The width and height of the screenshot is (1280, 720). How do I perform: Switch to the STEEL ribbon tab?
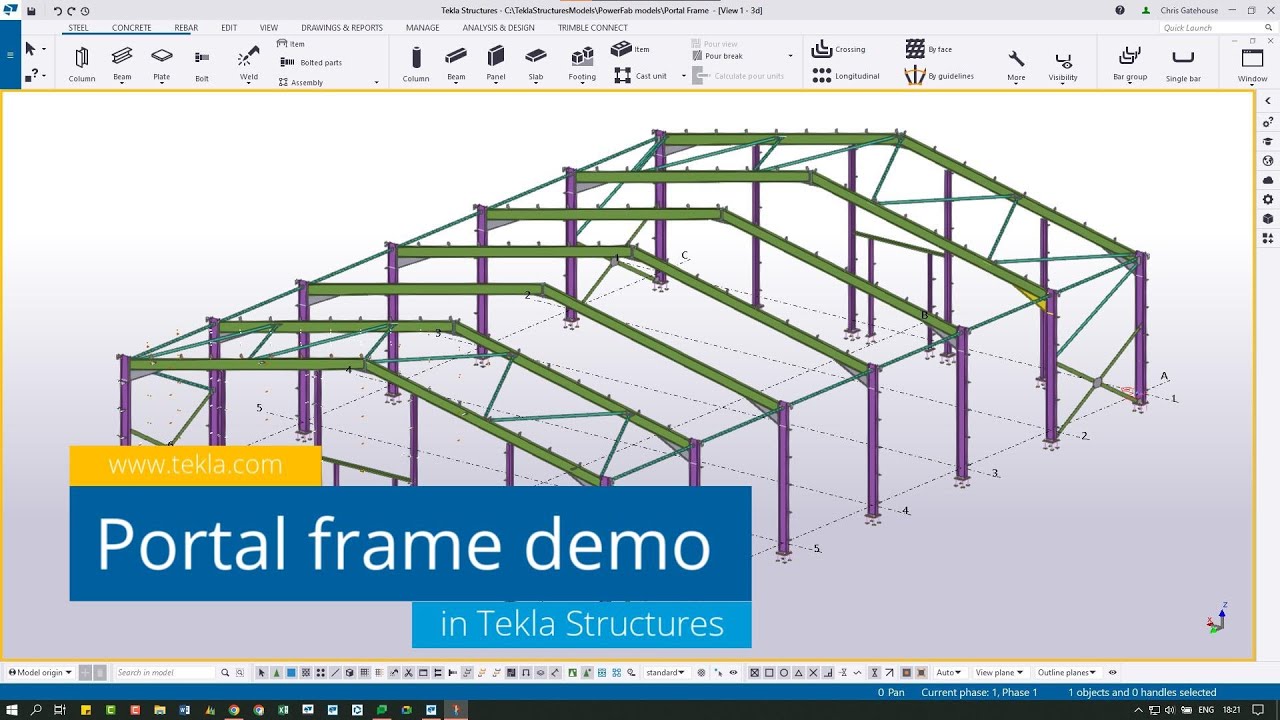[x=78, y=28]
